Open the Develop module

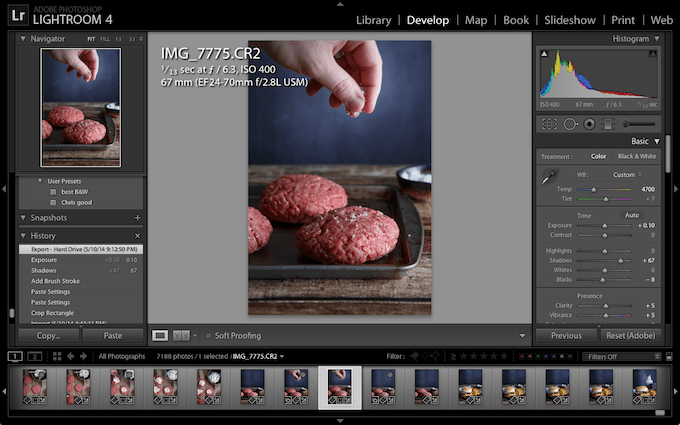(428, 20)
